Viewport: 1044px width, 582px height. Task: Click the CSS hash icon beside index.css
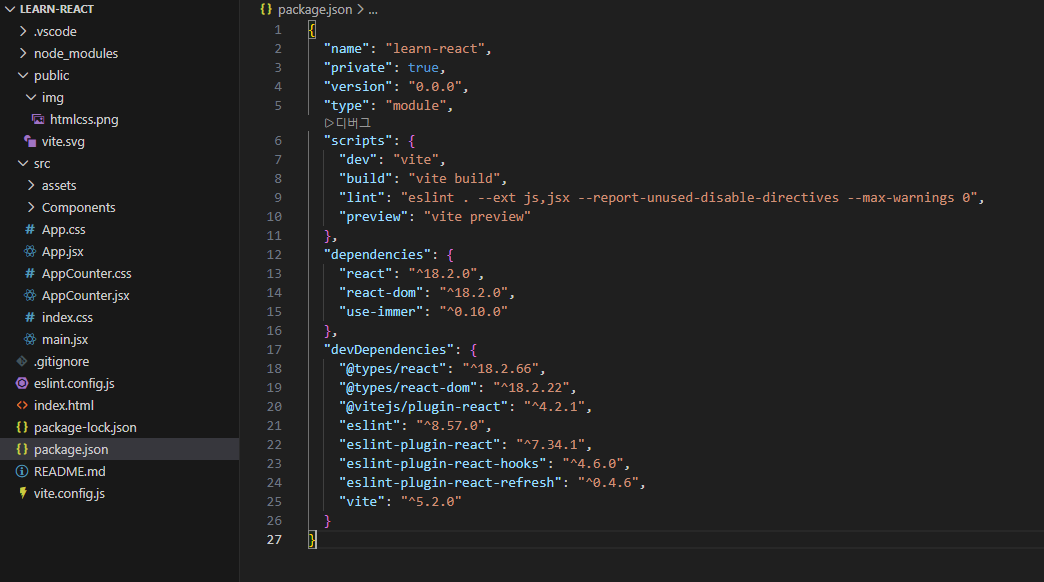click(x=30, y=317)
